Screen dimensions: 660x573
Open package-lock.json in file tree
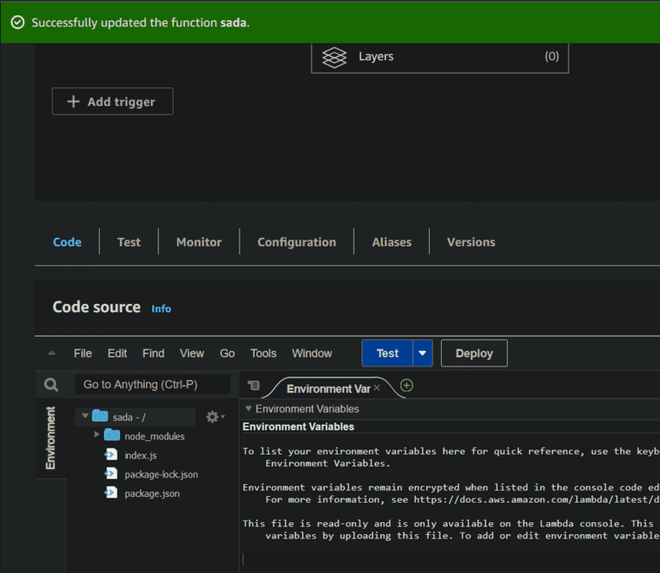click(160, 474)
